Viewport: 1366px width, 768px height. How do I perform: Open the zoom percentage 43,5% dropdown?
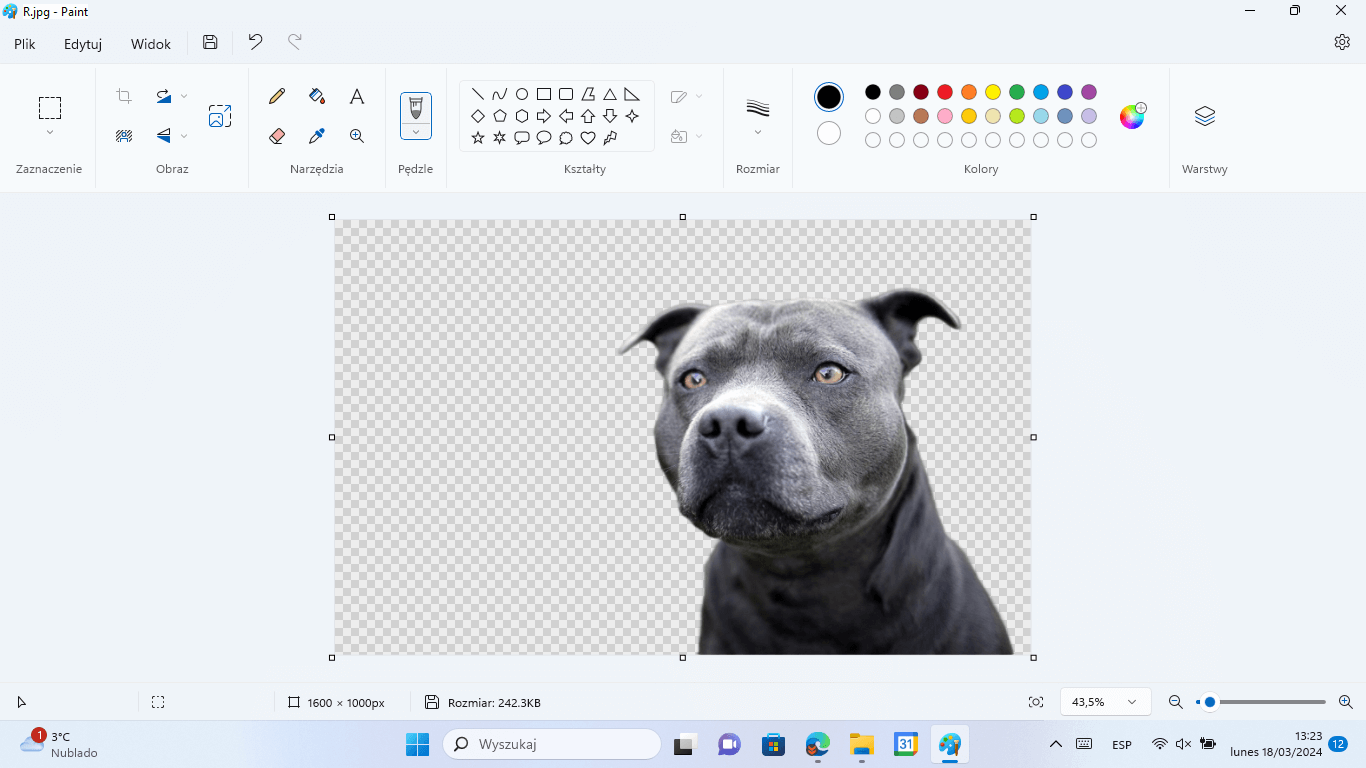coord(1105,702)
